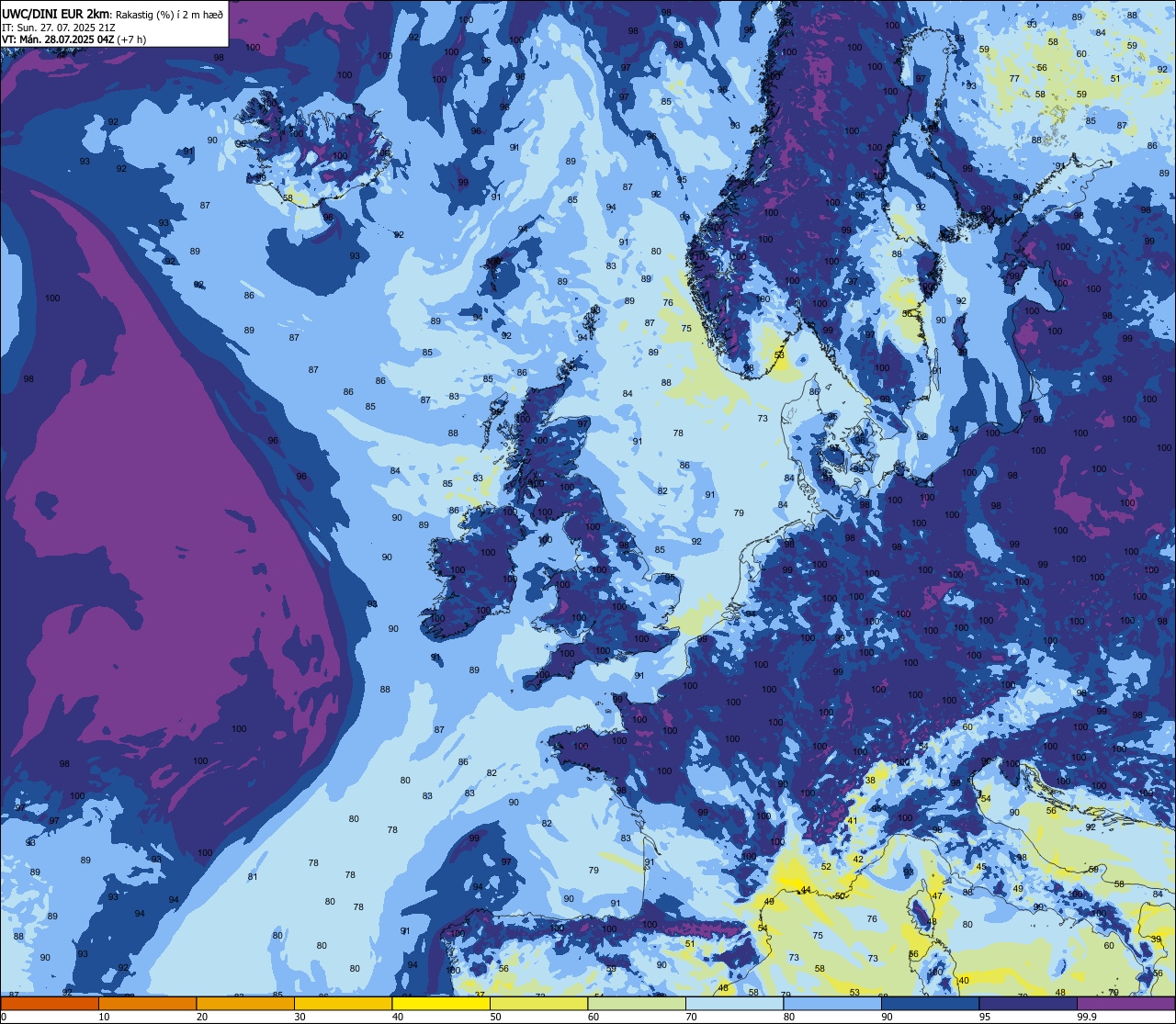Image resolution: width=1176 pixels, height=1024 pixels.
Task: Click the 95–99.9 dark navy legend swatch
Action: click(1028, 1003)
